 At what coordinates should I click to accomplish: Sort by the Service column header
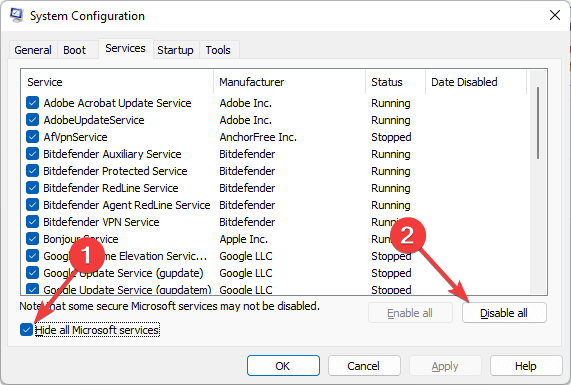[117, 82]
